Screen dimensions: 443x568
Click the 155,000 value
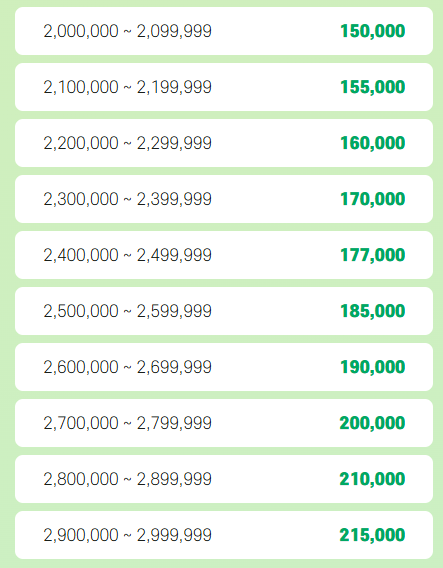[x=372, y=87]
